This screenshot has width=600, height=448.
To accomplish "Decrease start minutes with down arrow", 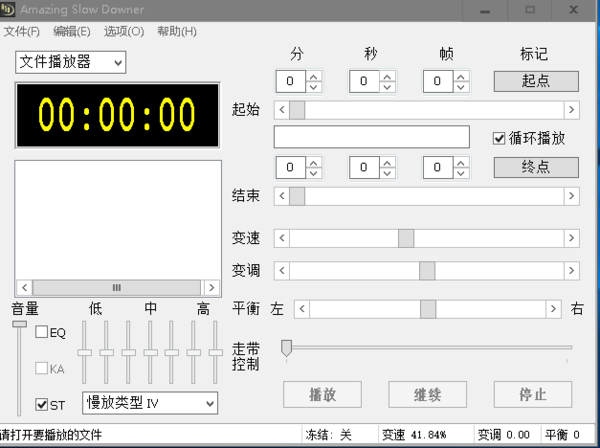I will tap(313, 87).
